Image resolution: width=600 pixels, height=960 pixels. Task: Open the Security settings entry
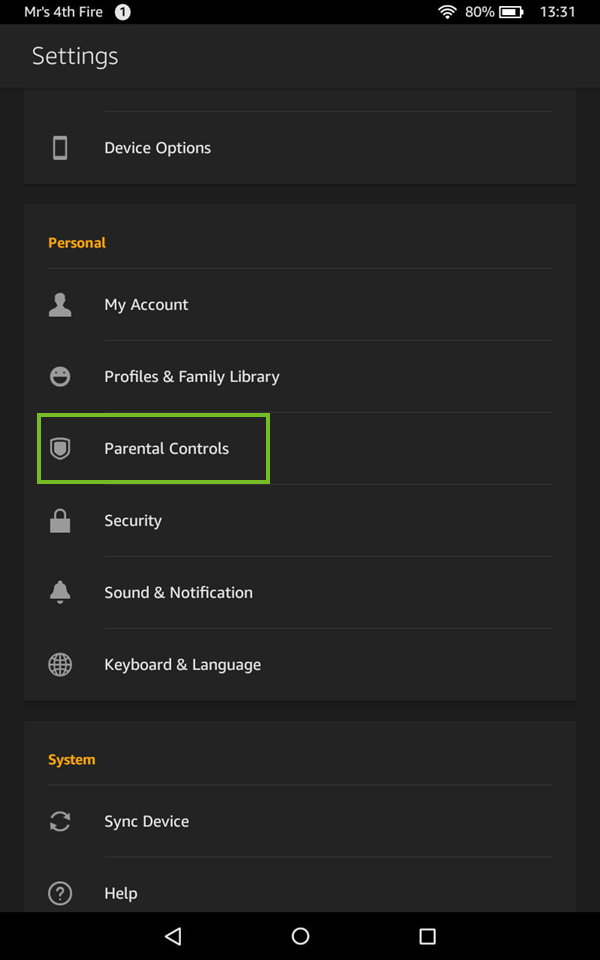[x=133, y=520]
